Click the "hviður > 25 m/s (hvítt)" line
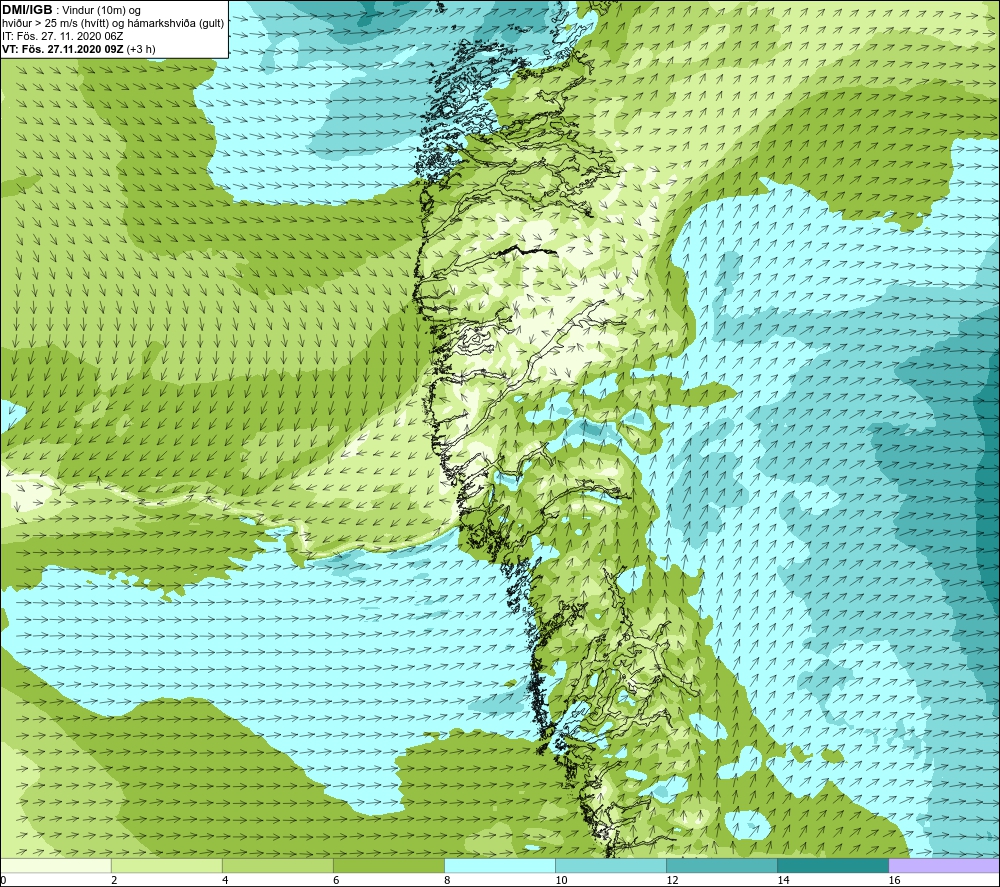The width and height of the screenshot is (1000, 887). tap(114, 23)
